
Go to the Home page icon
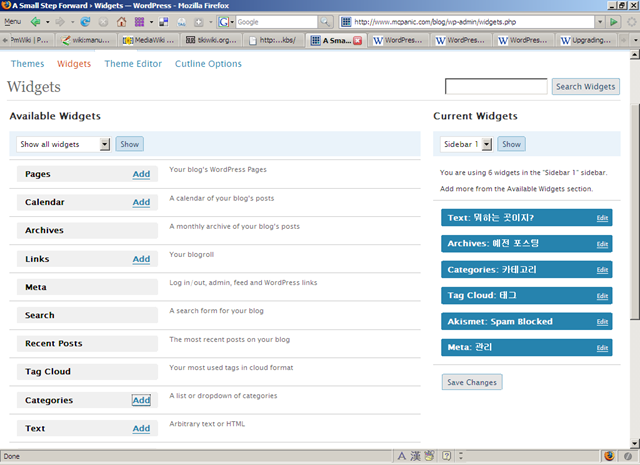pyautogui.click(x=121, y=22)
